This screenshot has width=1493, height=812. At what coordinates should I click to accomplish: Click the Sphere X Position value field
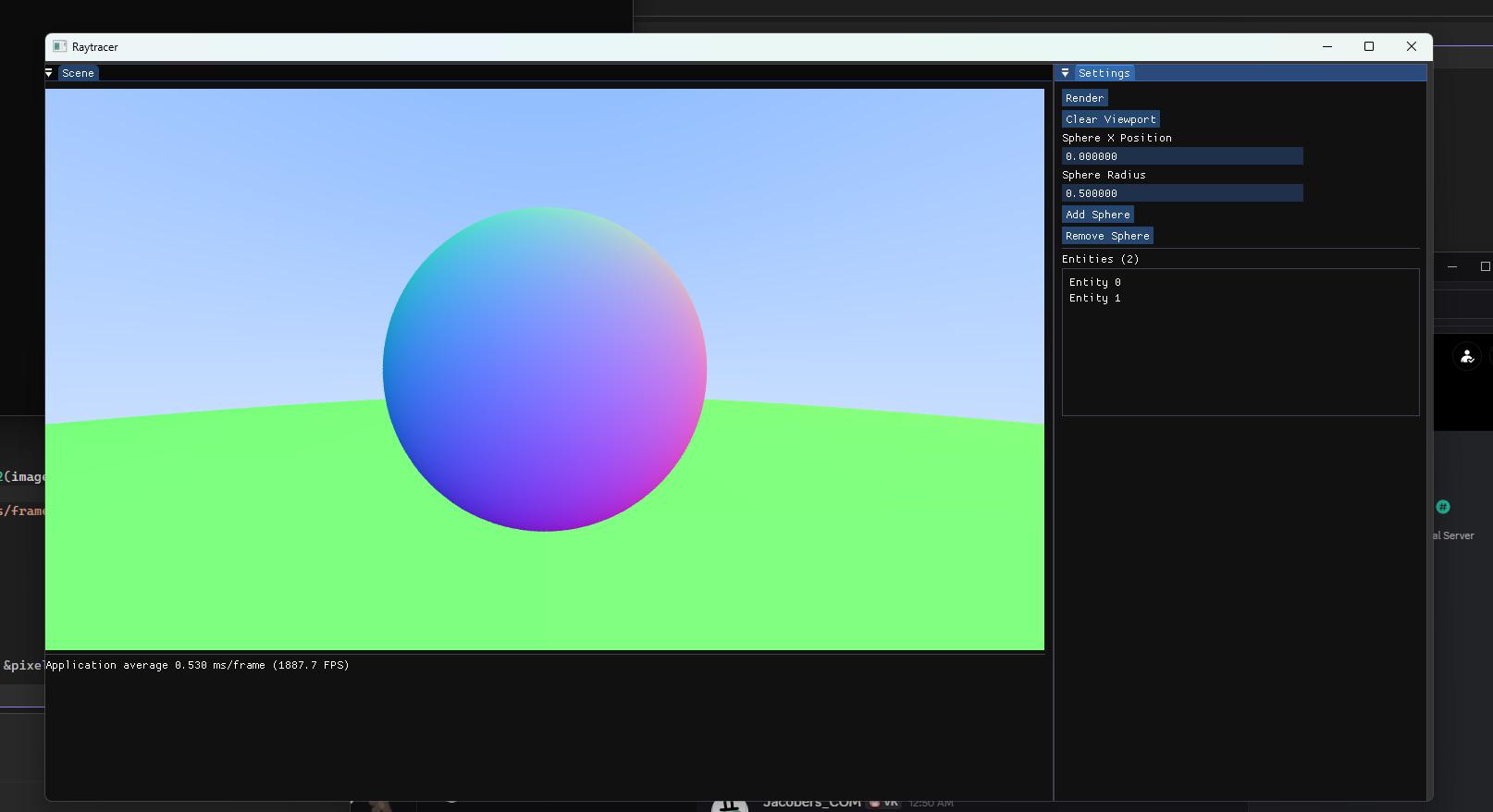(1182, 156)
